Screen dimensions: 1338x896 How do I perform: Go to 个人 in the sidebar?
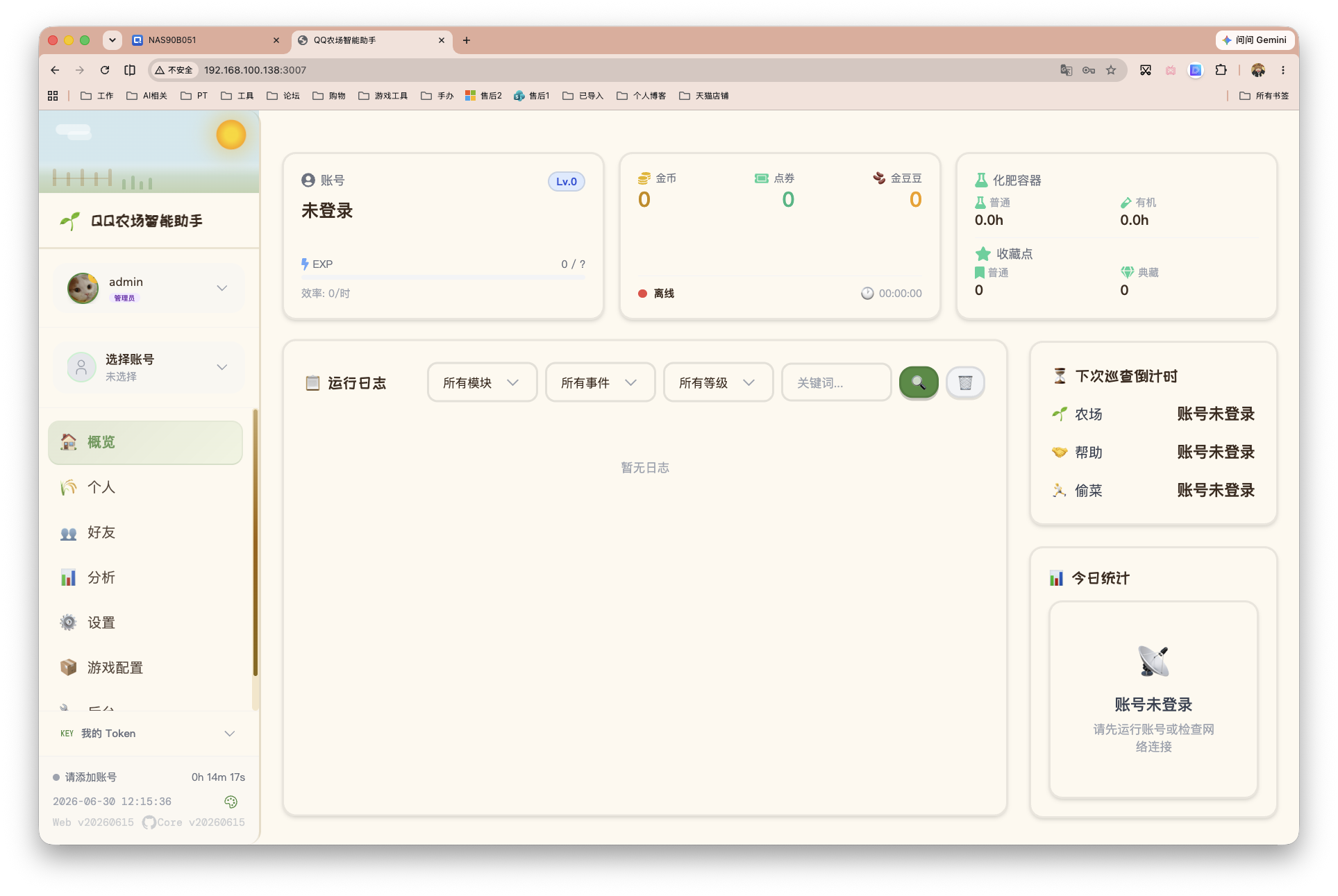tap(145, 487)
